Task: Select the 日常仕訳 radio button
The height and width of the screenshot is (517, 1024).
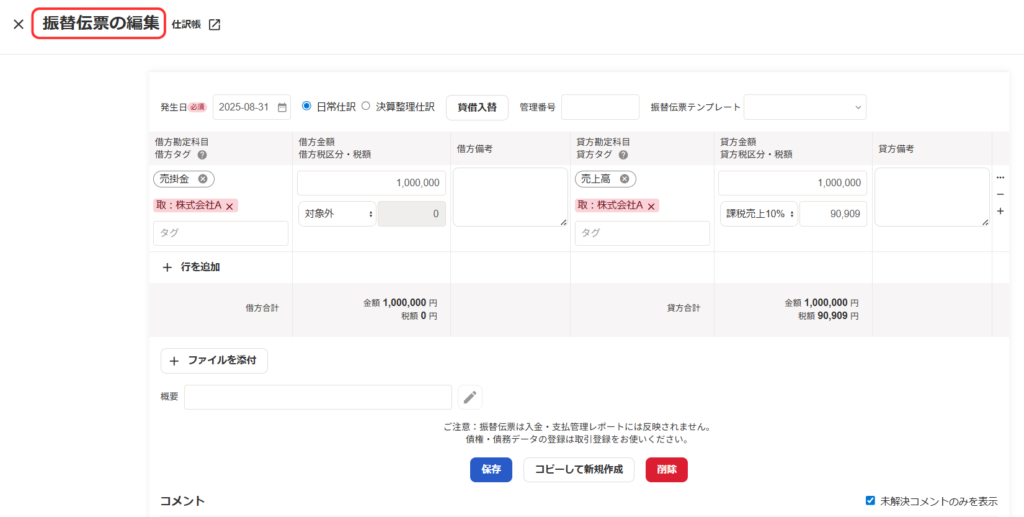Action: coord(307,106)
